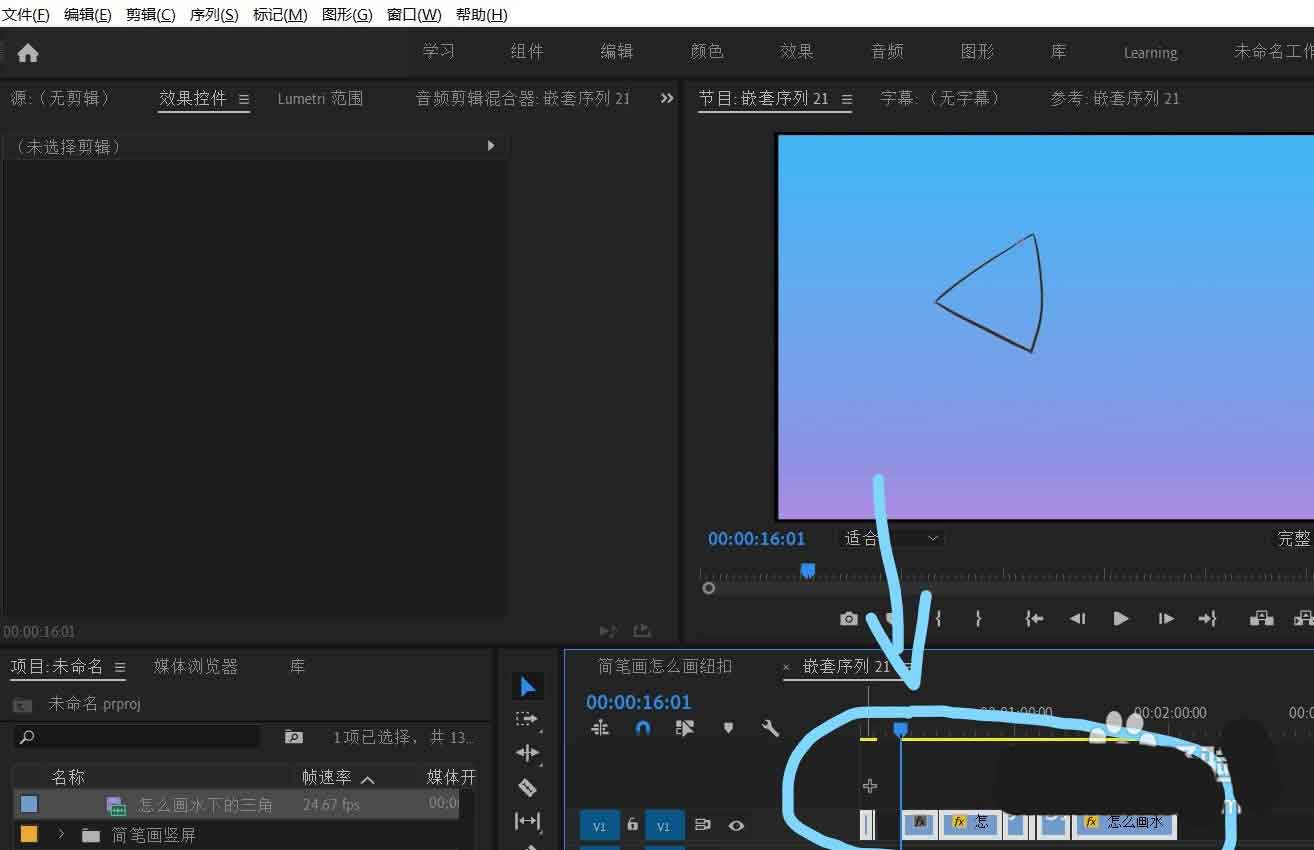
Task: Open the 音频剪辑混合器 tab
Action: (523, 98)
